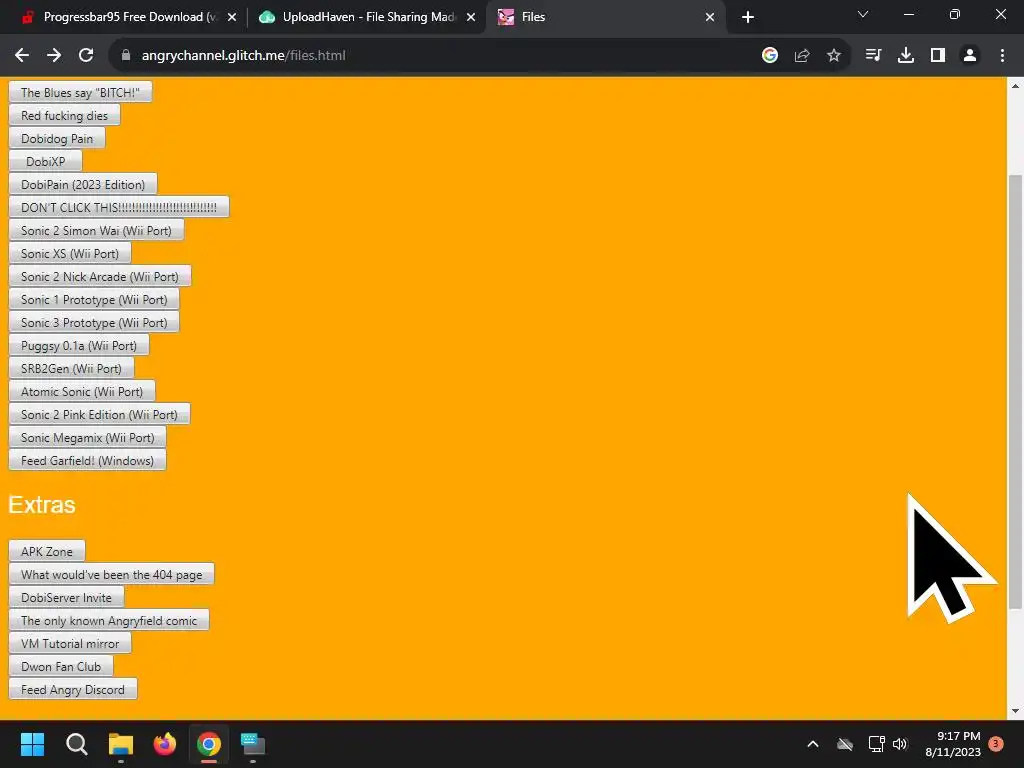
Task: Open The only known Angryfield comic
Action: tap(109, 620)
